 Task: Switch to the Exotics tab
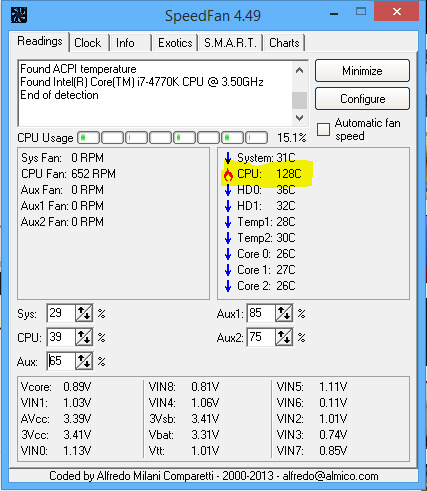tap(175, 43)
